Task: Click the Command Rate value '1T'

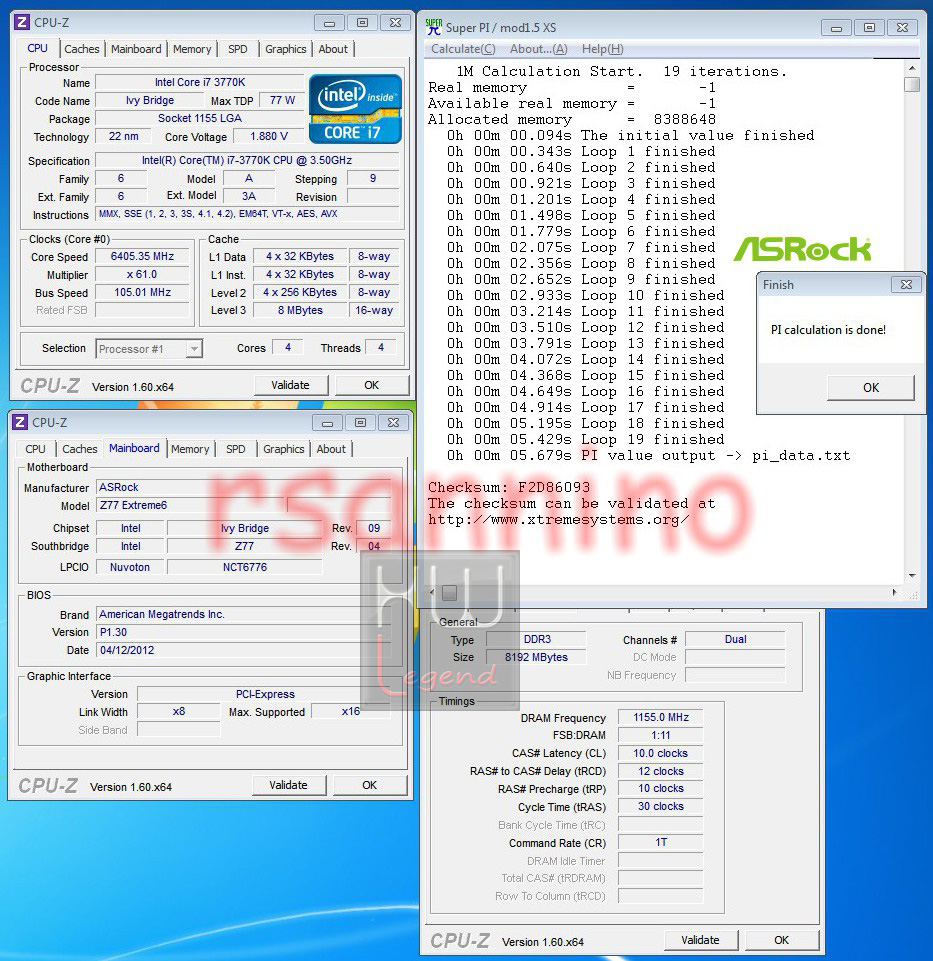Action: (x=661, y=842)
